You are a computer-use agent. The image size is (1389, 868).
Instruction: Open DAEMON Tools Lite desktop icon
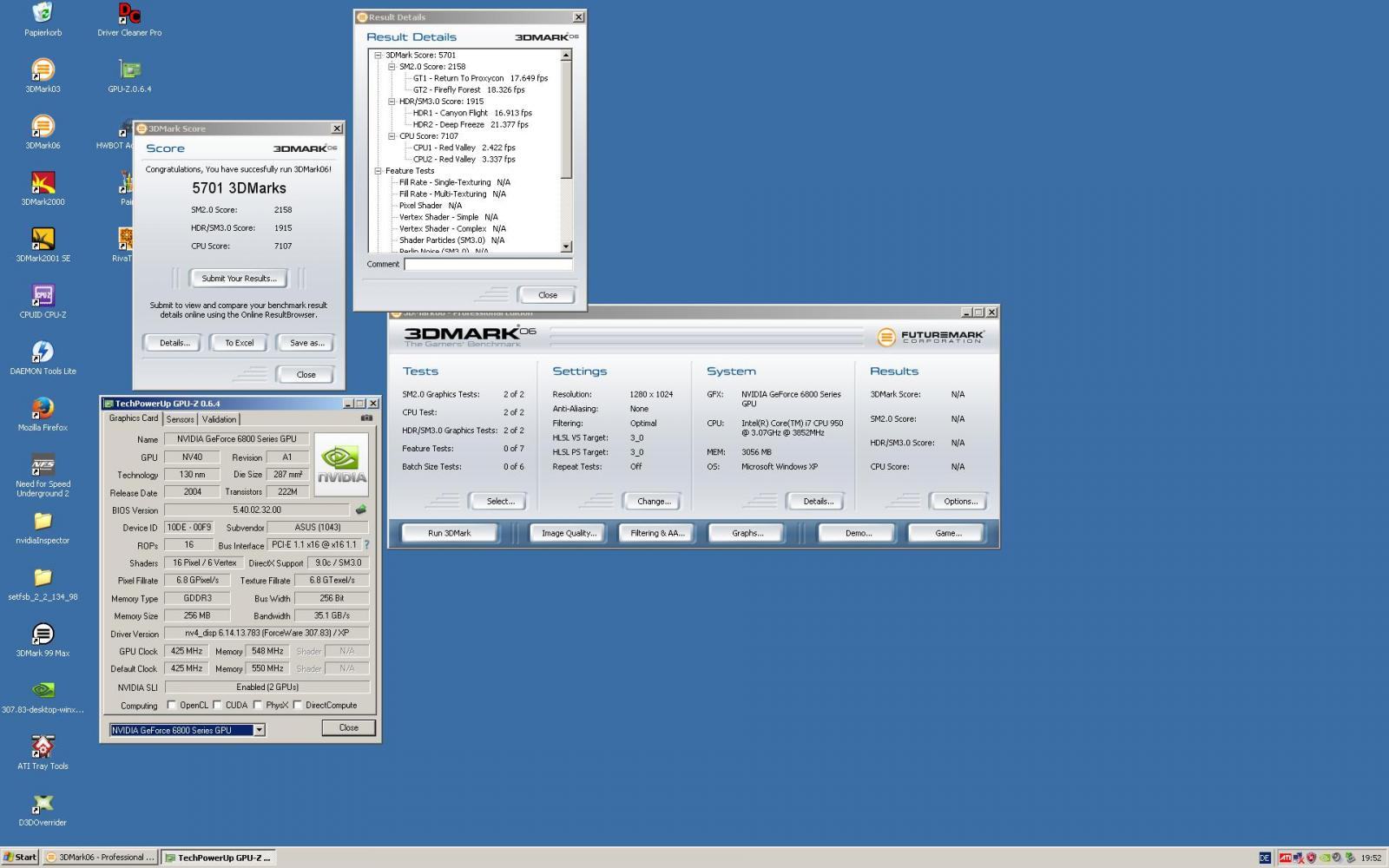tap(43, 352)
